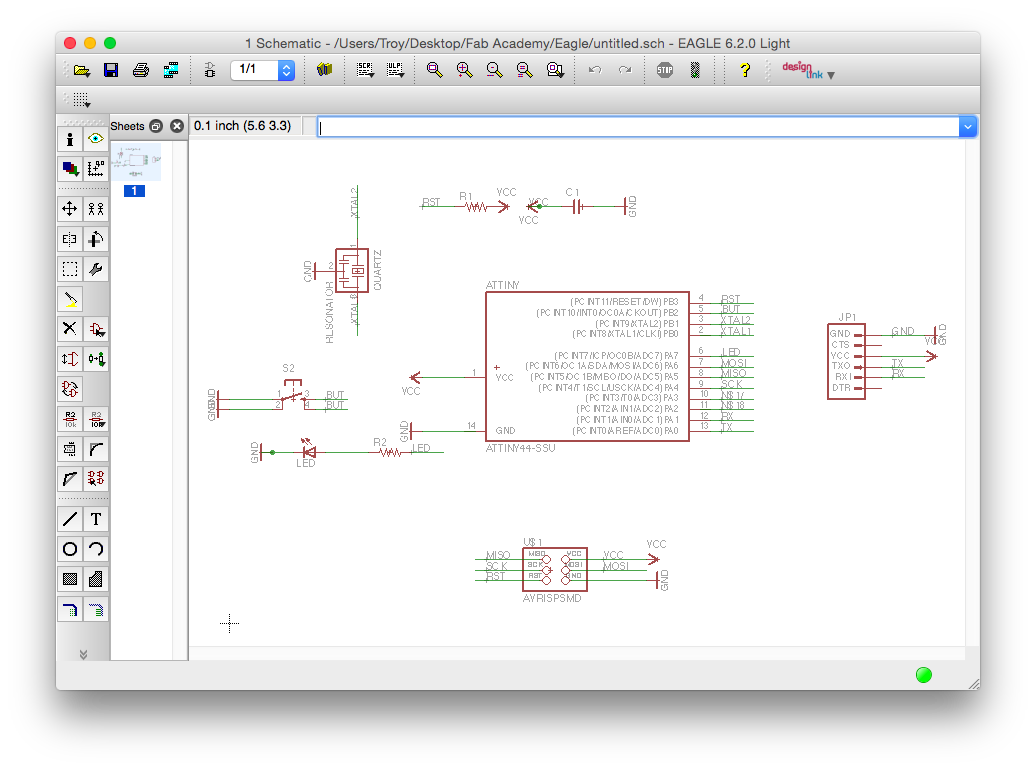1036x770 pixels.
Task: Select the Change wrench tool
Action: pyautogui.click(x=96, y=269)
